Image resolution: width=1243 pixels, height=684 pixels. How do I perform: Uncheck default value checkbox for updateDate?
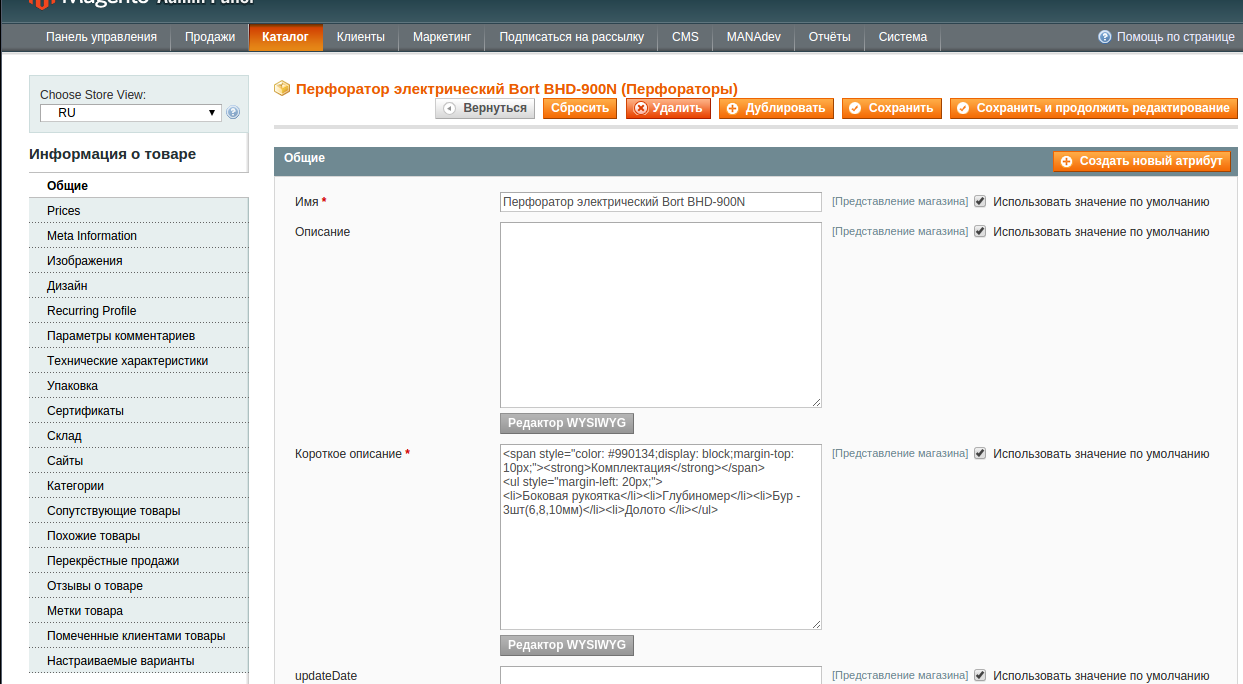[980, 675]
